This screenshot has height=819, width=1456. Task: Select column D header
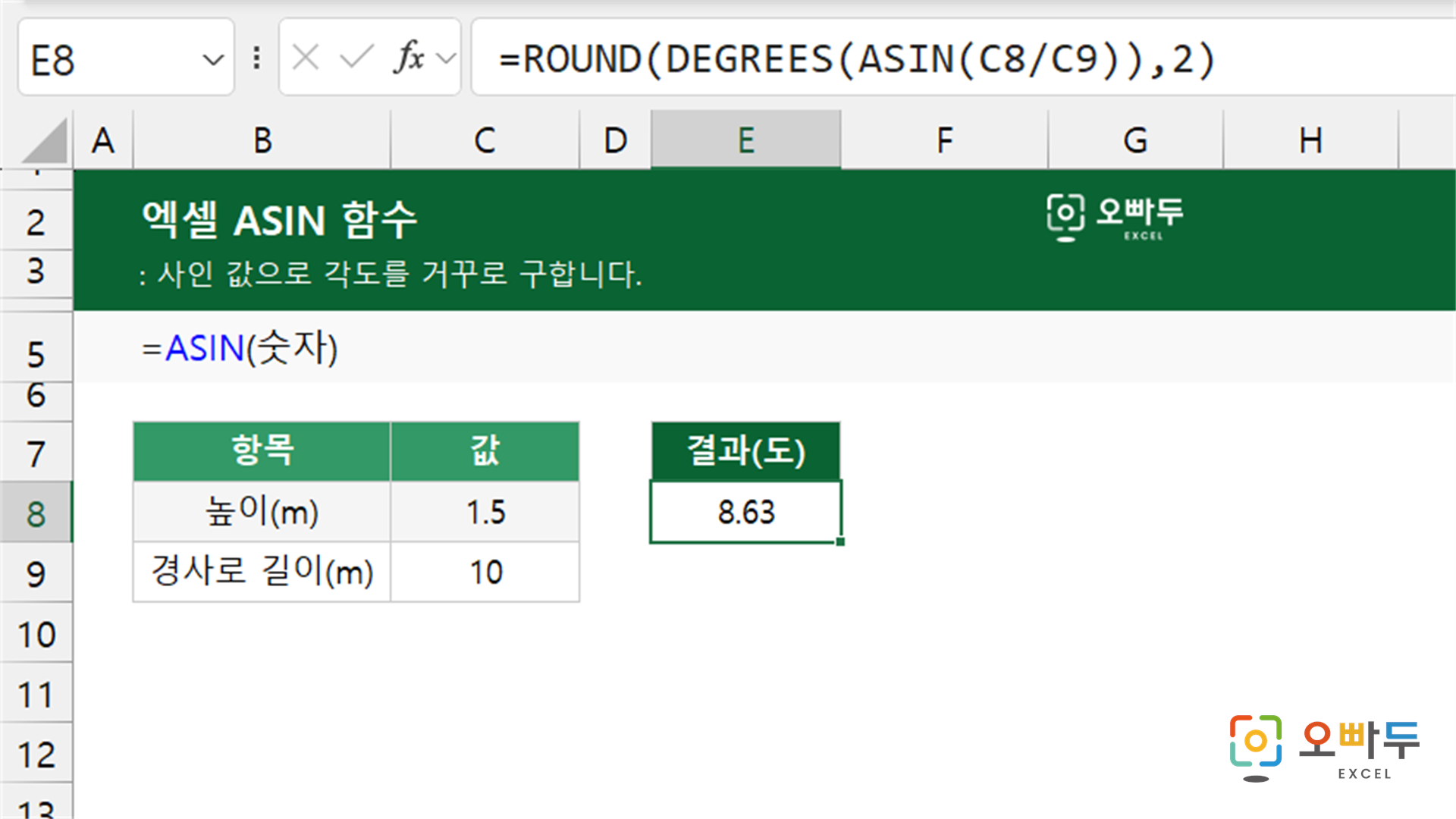pyautogui.click(x=615, y=140)
